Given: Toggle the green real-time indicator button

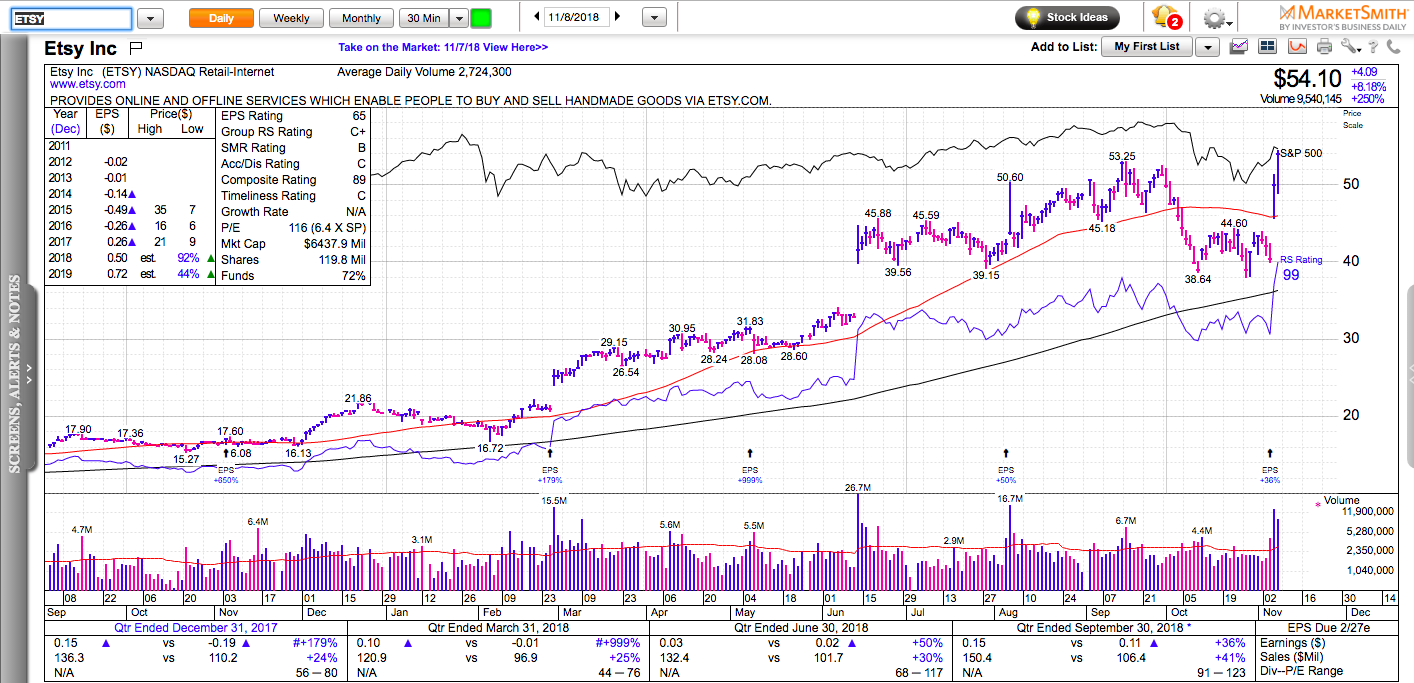Looking at the screenshot, I should pyautogui.click(x=481, y=18).
